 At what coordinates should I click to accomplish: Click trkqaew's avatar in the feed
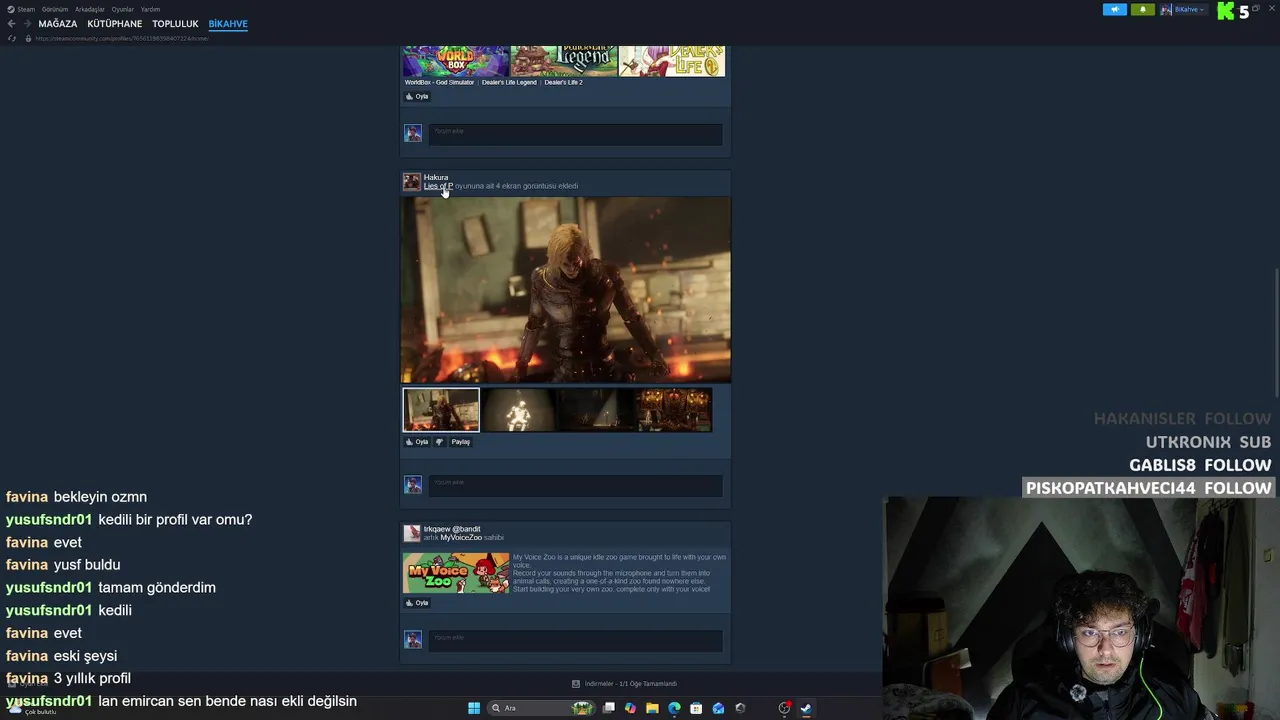411,534
